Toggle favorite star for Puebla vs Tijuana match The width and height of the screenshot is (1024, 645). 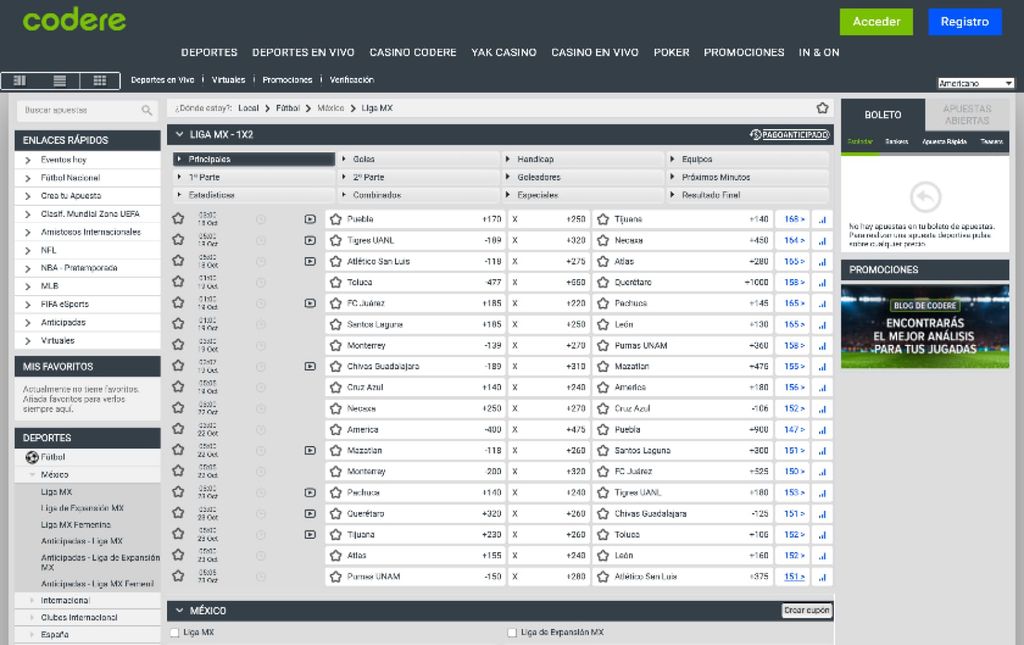178,219
